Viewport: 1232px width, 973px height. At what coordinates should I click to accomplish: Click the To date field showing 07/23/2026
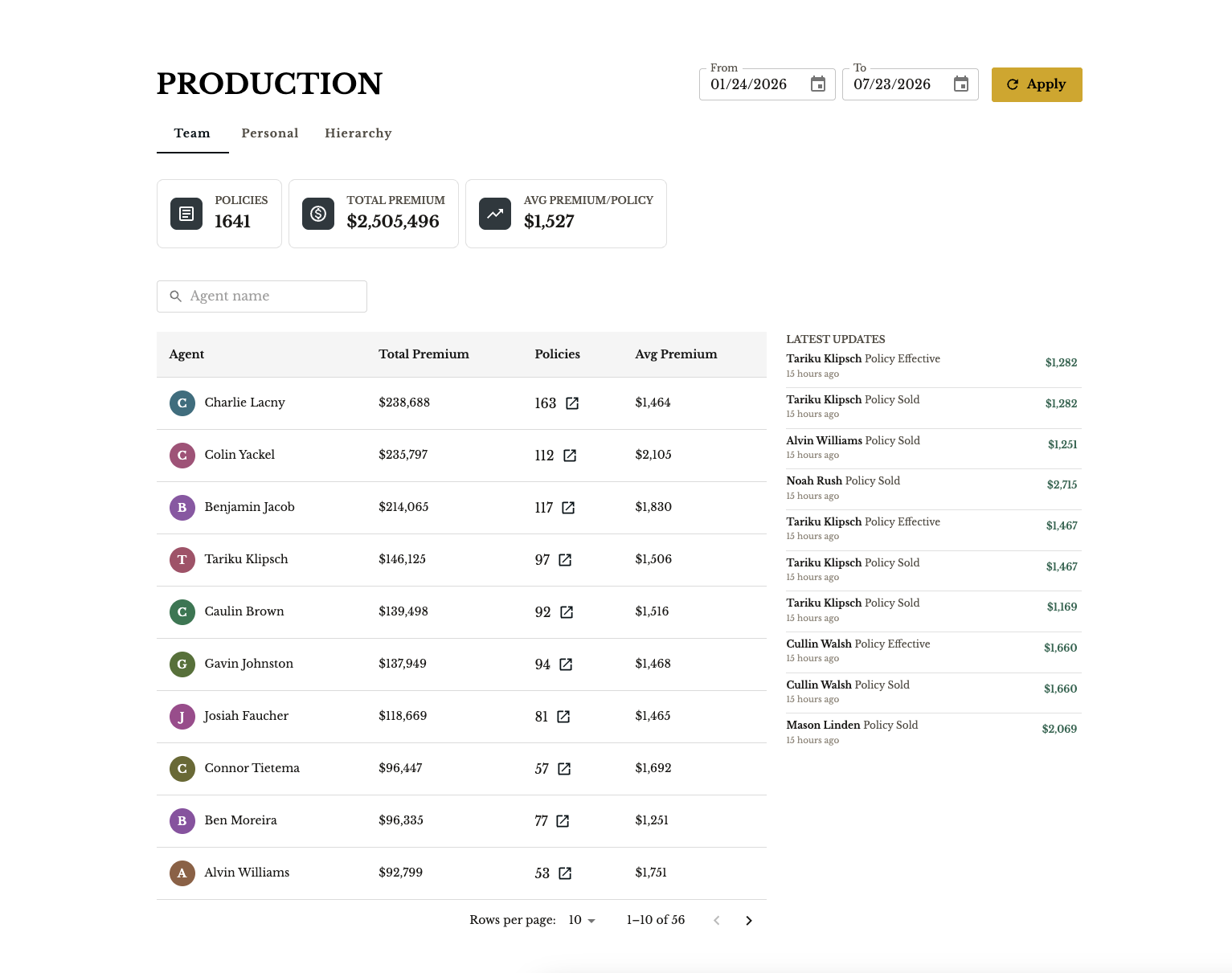point(911,84)
